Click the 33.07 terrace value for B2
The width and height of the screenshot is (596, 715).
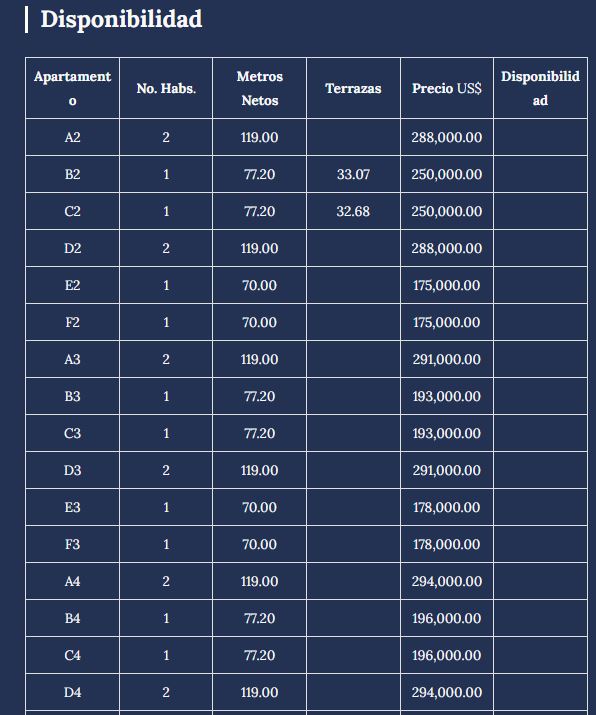[353, 174]
